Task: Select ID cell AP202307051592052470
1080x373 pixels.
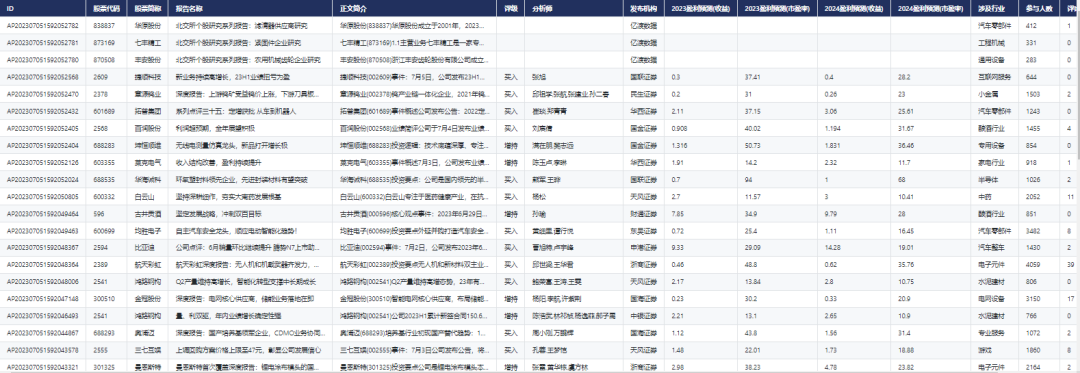Action: pos(43,94)
